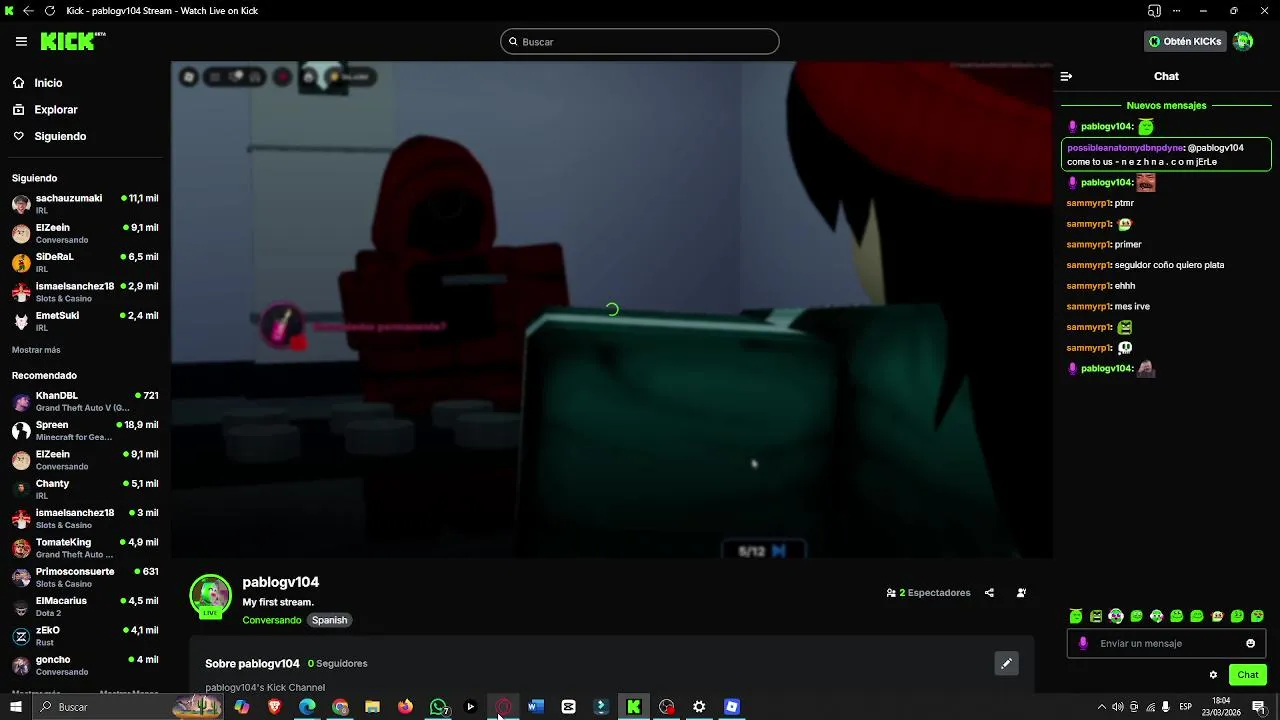This screenshot has height=720, width=1280.
Task: Open the Windows notification center
Action: pos(1259,707)
